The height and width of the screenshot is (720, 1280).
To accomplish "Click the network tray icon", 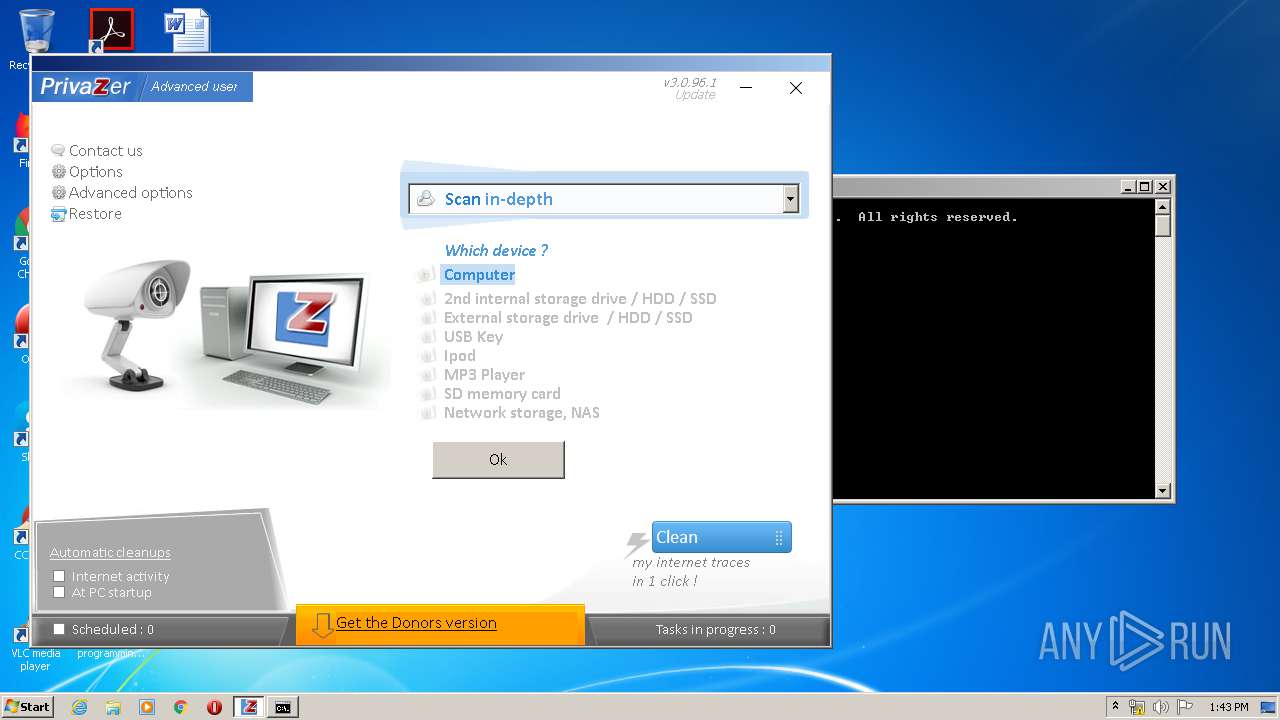I will [1137, 707].
